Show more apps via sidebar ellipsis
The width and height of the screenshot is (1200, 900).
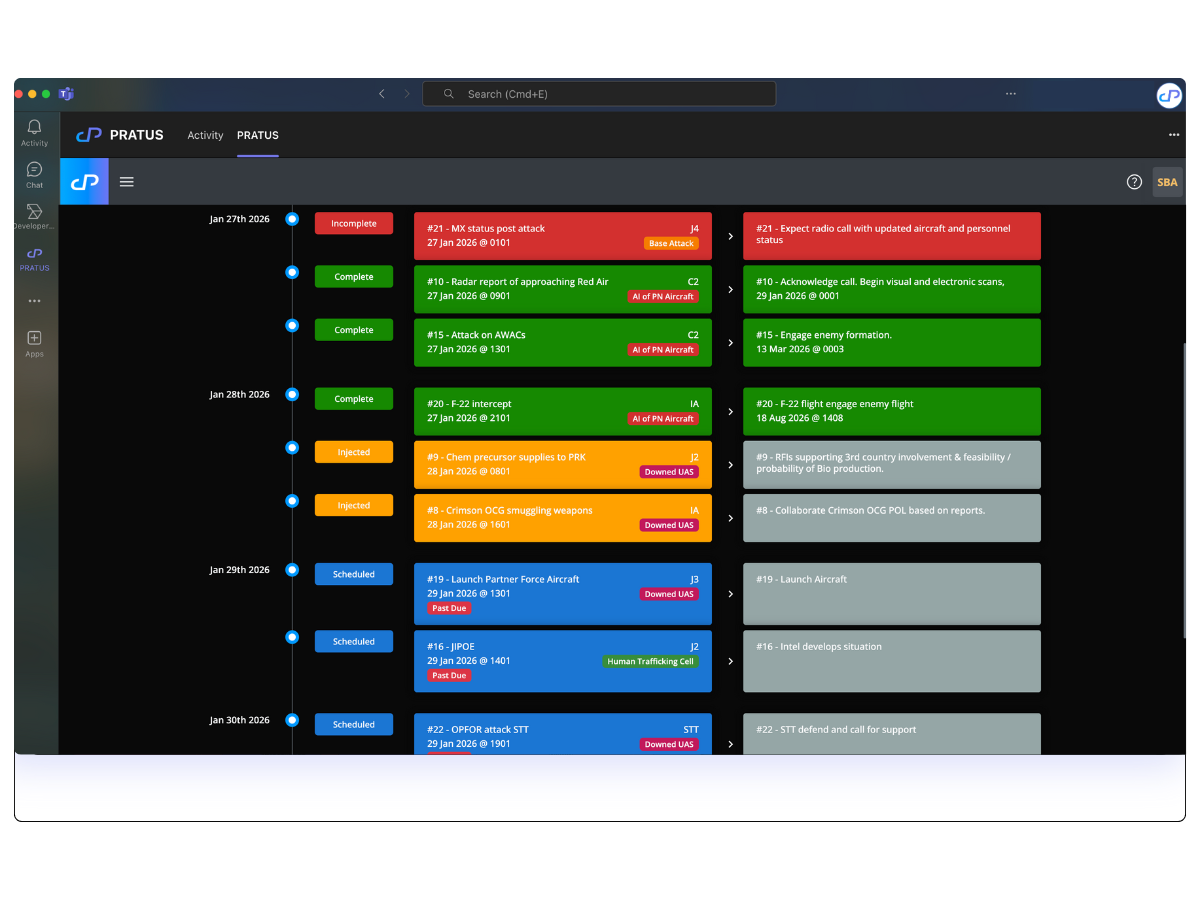point(34,301)
